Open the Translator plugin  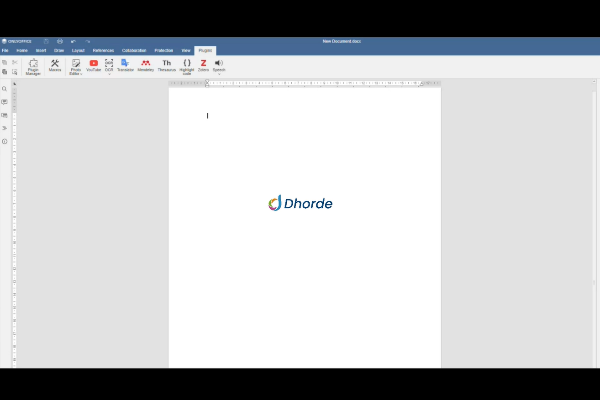(x=125, y=66)
